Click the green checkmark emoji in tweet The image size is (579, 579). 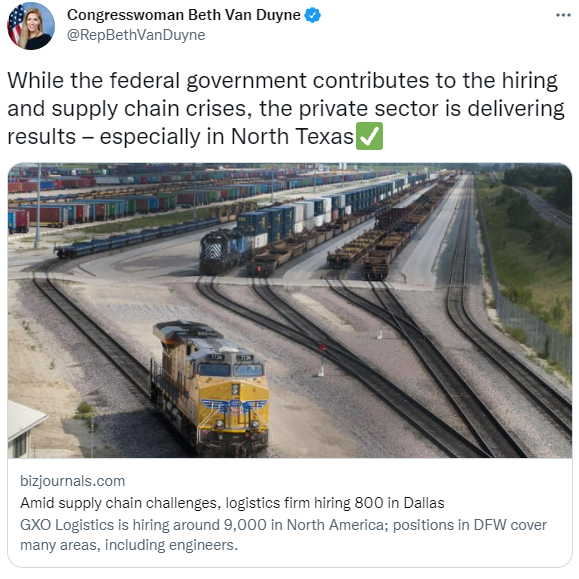click(369, 136)
